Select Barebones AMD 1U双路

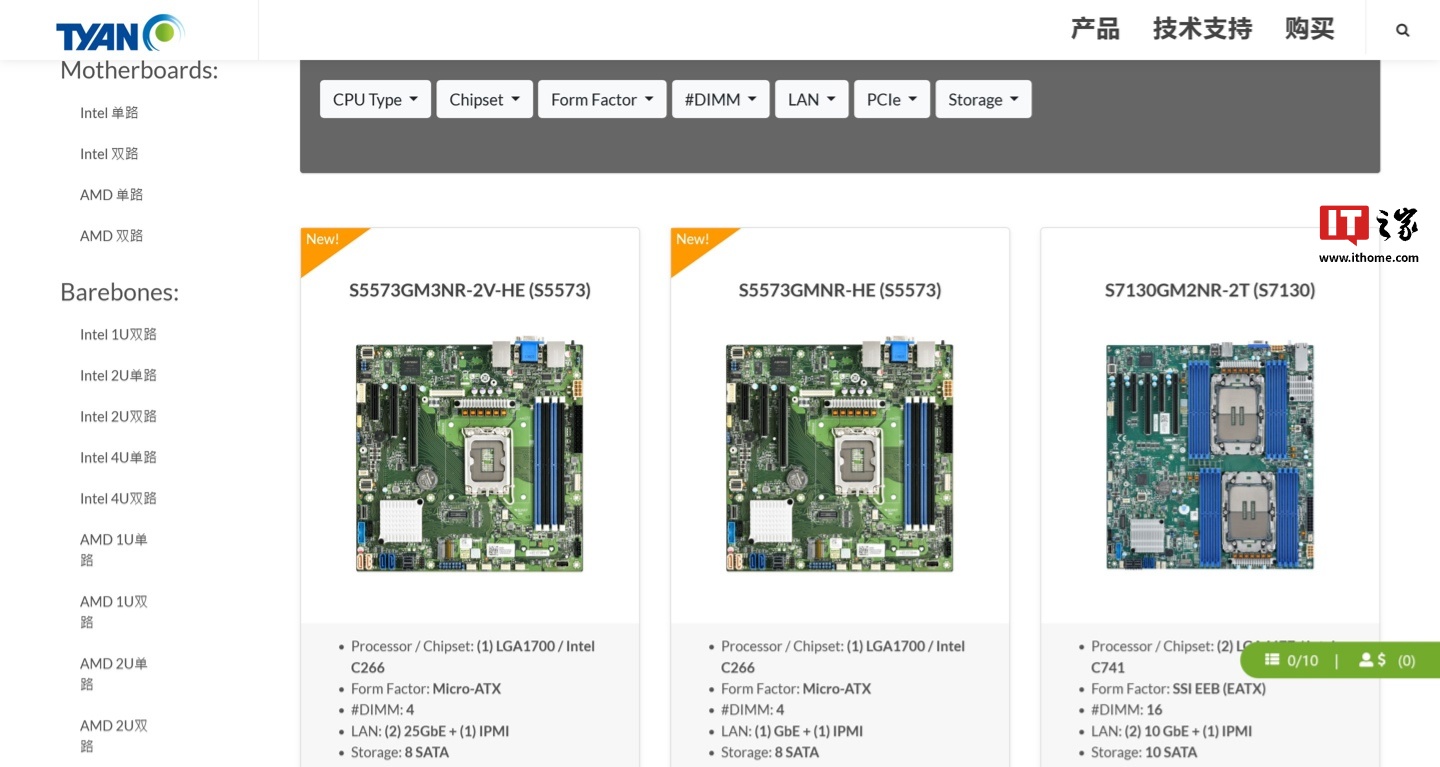tap(114, 612)
